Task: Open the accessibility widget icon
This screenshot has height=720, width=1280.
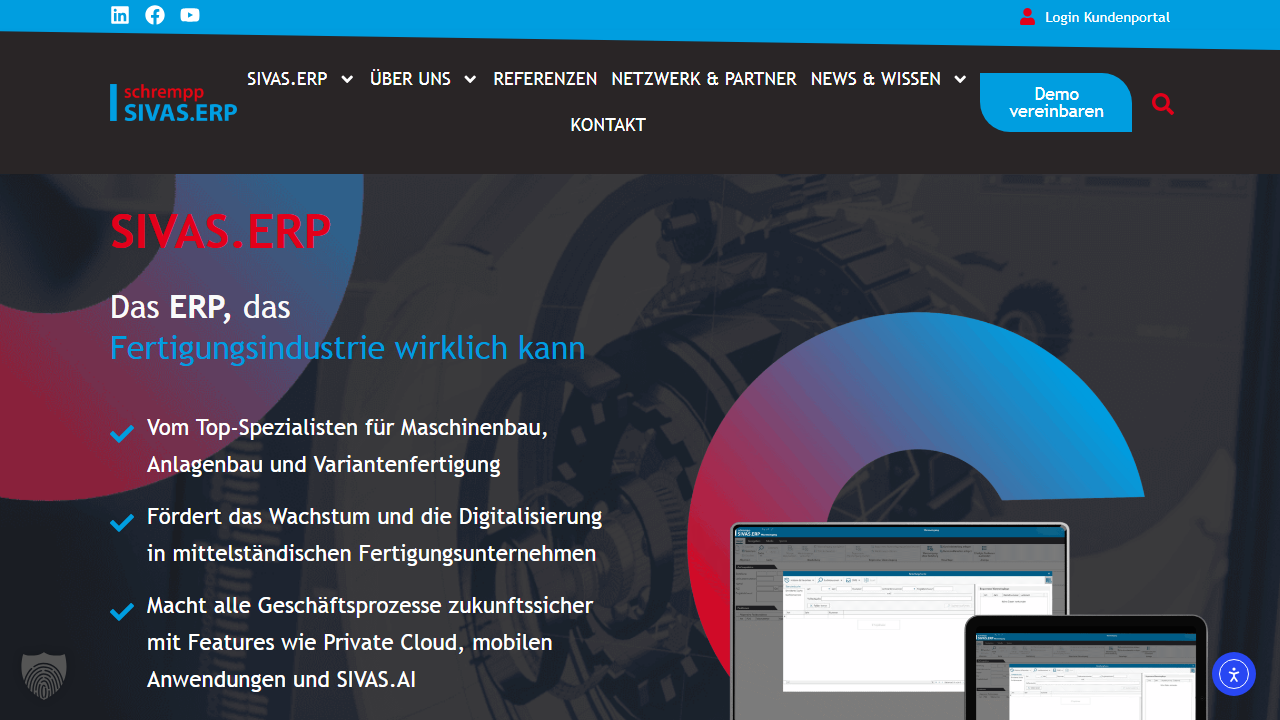Action: [x=1234, y=674]
